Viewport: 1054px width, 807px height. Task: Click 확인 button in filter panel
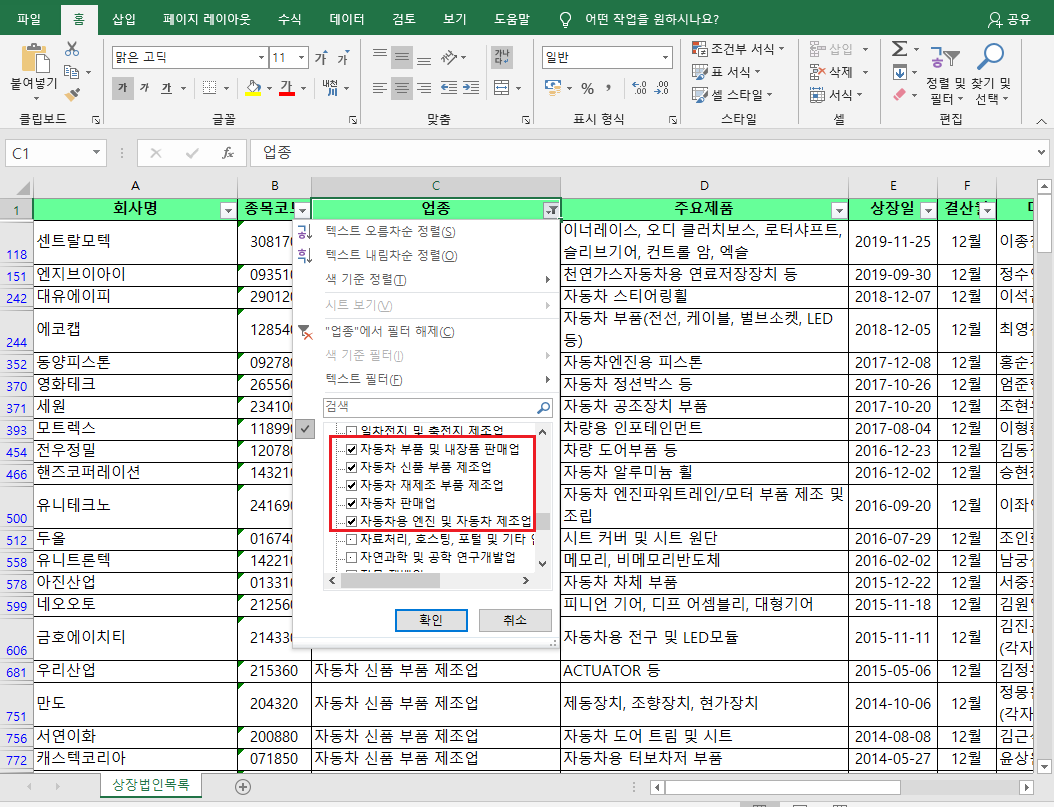(x=431, y=620)
